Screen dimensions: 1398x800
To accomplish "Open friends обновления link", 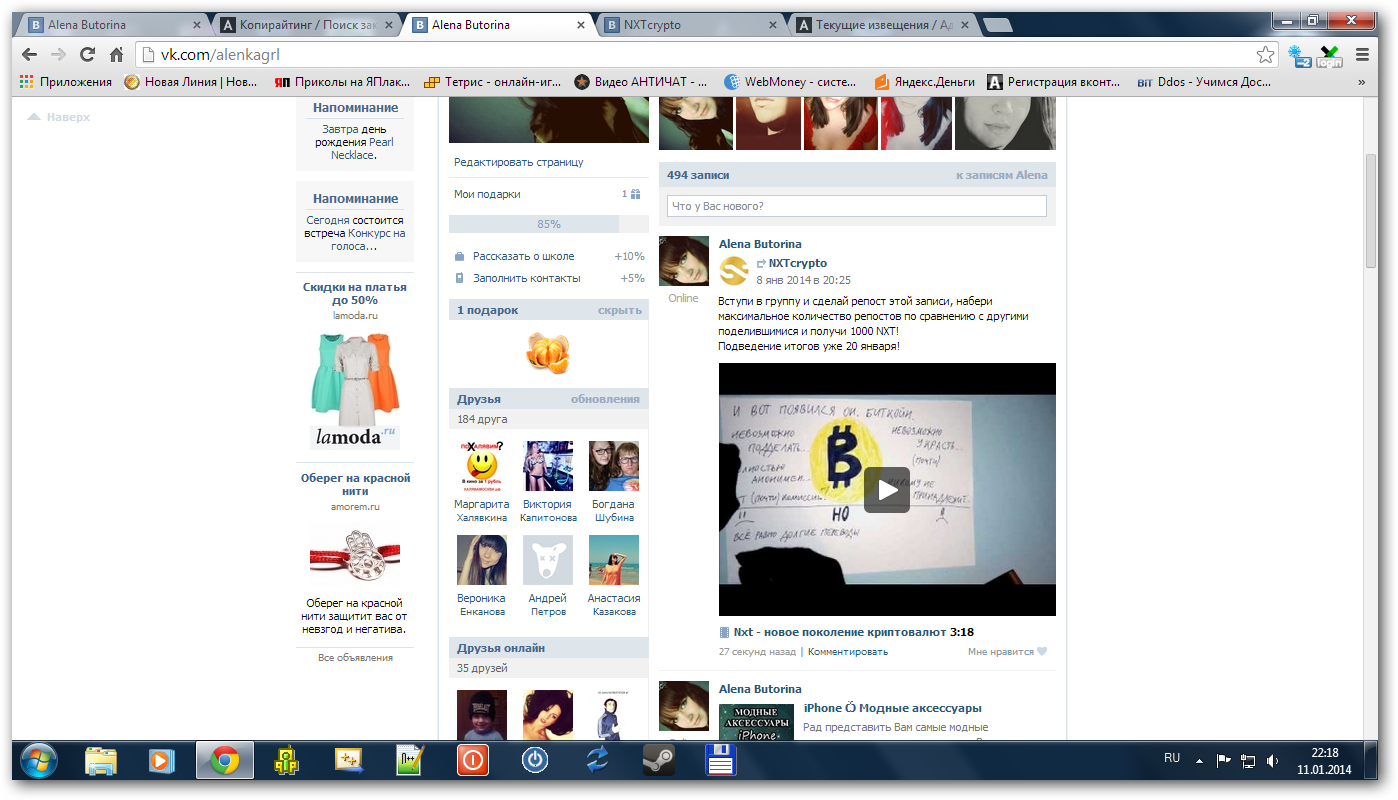I will (605, 399).
